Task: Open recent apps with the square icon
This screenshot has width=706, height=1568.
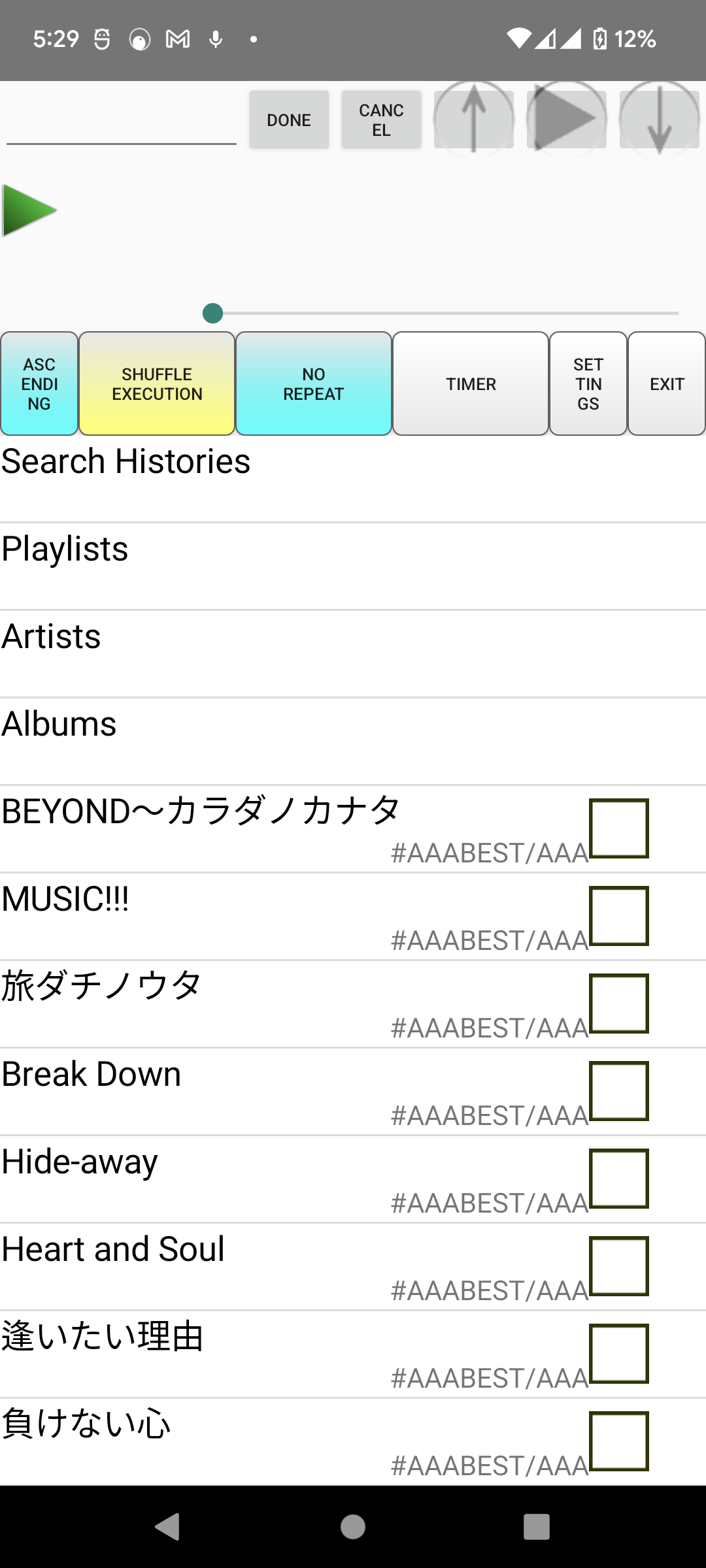Action: [537, 1526]
